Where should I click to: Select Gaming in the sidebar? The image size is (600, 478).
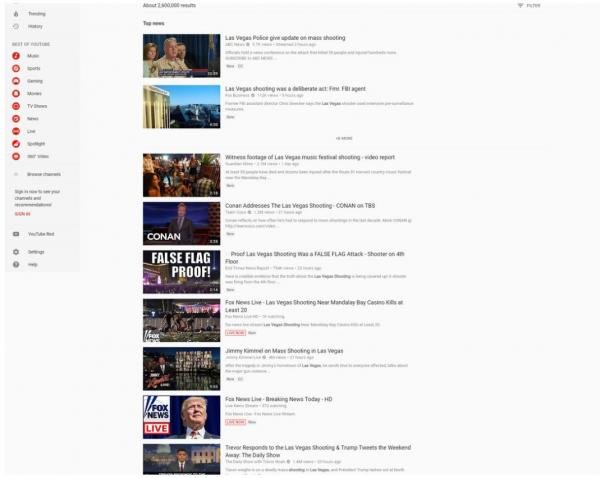[x=35, y=81]
